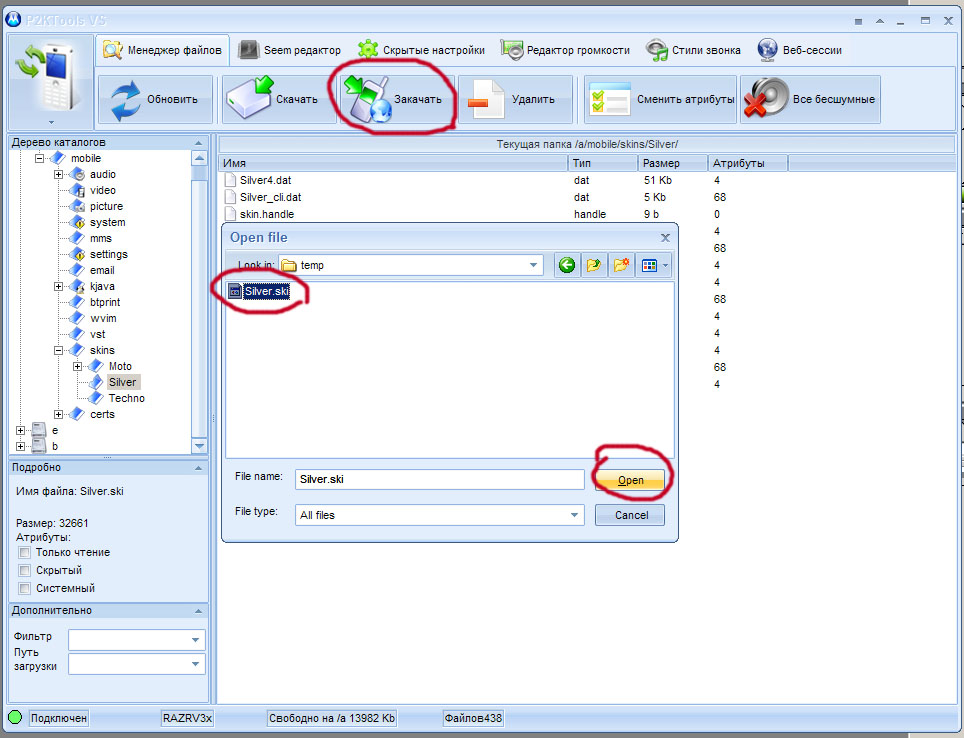The width and height of the screenshot is (964, 738).
Task: Click the Open button in dialog
Action: tap(630, 480)
